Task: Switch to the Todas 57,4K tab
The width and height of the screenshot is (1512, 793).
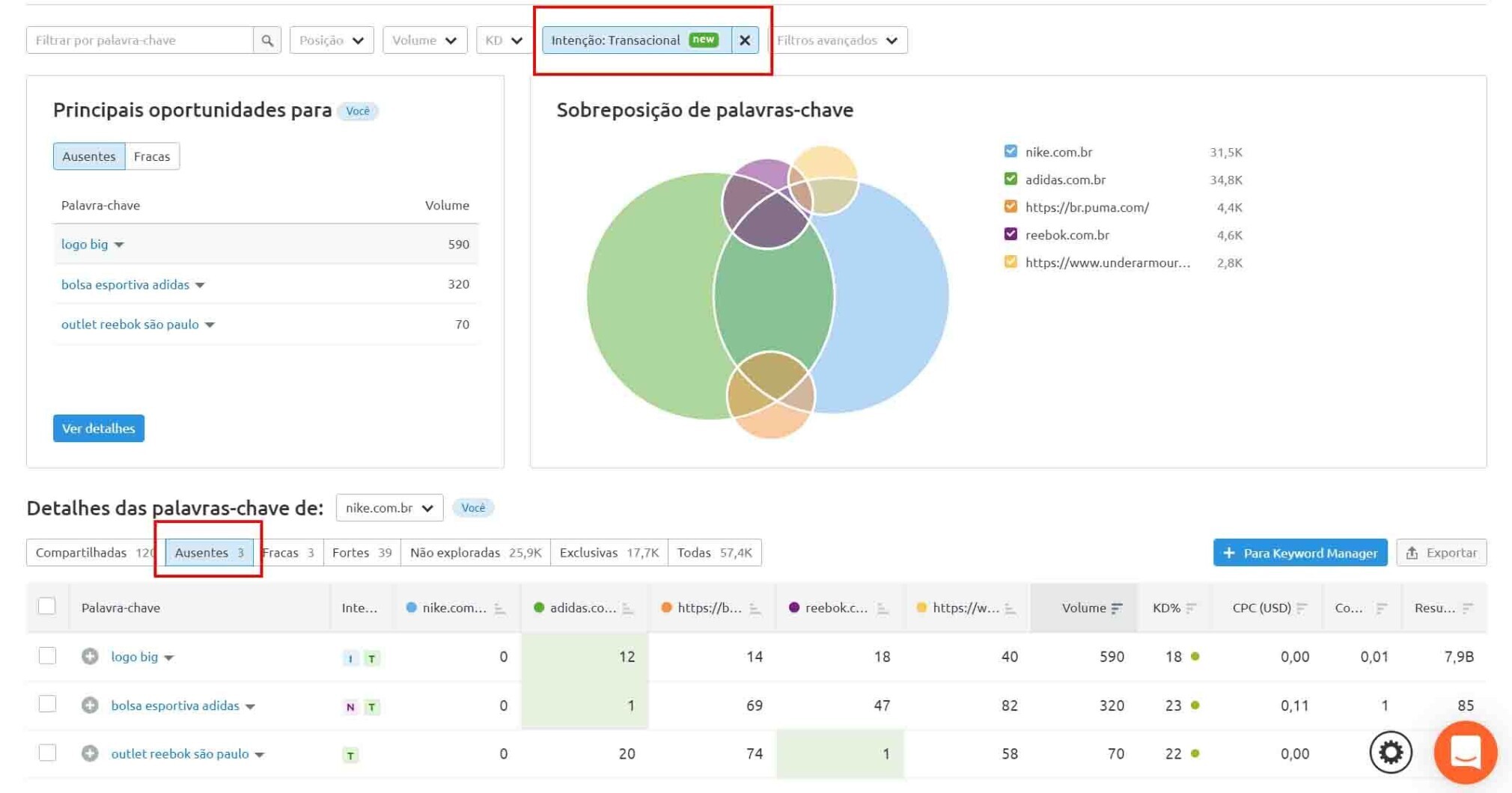Action: (715, 553)
